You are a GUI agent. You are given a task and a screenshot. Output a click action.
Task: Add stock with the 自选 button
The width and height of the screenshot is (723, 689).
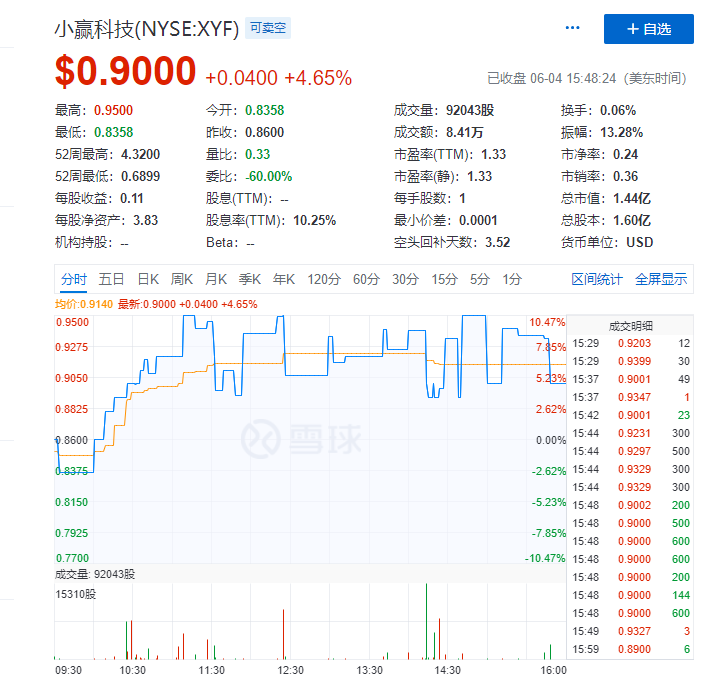[648, 29]
